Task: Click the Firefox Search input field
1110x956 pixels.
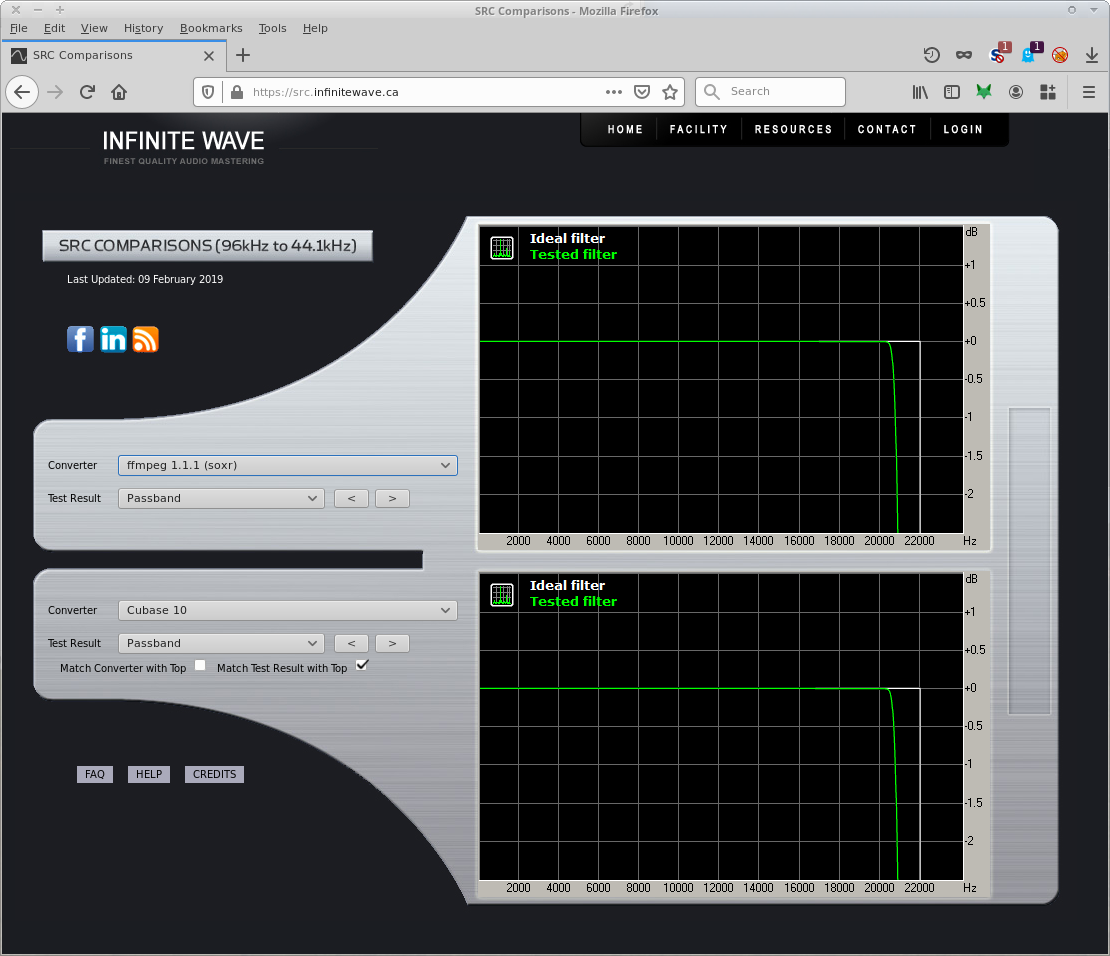Action: [x=782, y=92]
